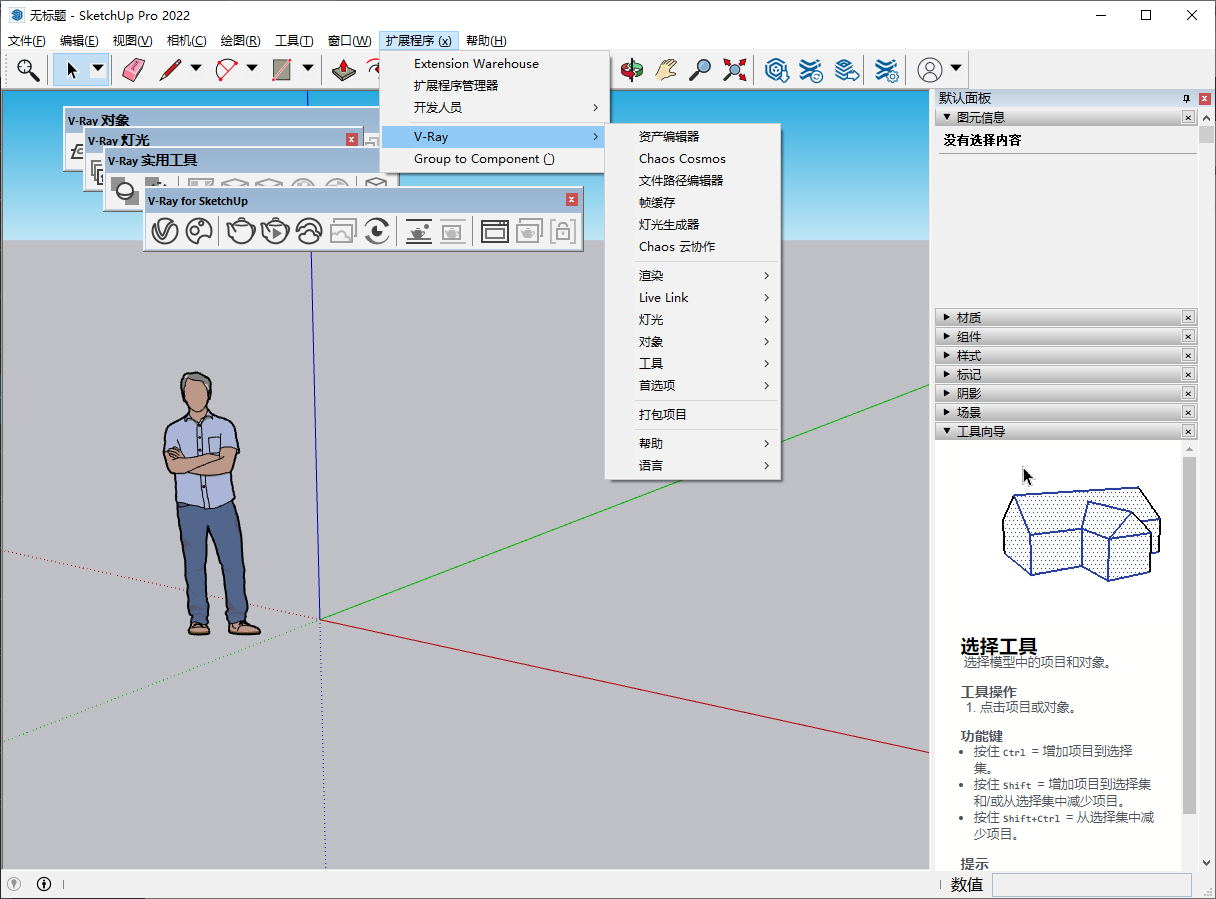Activate the Orbit tool
Viewport: 1216px width, 899px height.
click(x=632, y=70)
